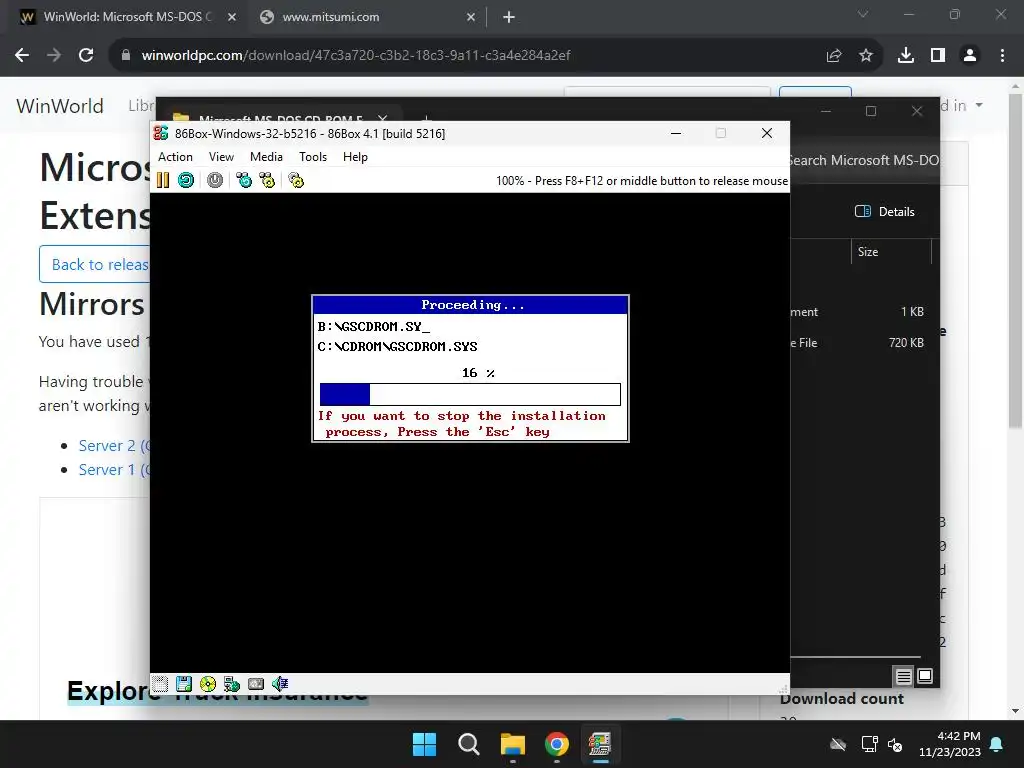Open the Server 2 mirror link
The width and height of the screenshot is (1024, 768).
click(x=114, y=445)
